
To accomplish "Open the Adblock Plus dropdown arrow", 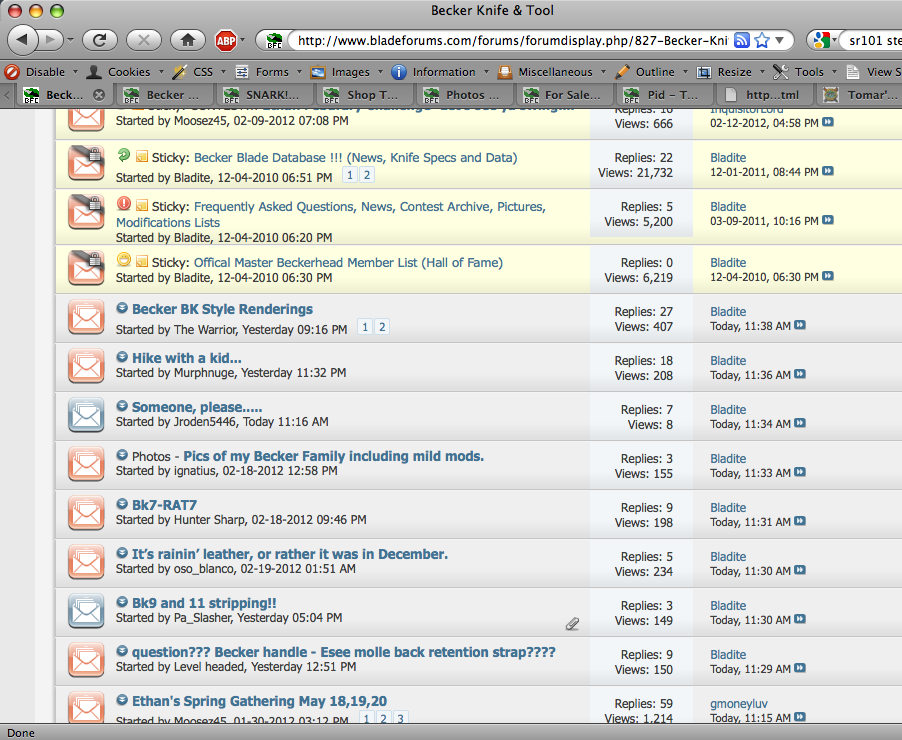I will click(x=242, y=40).
